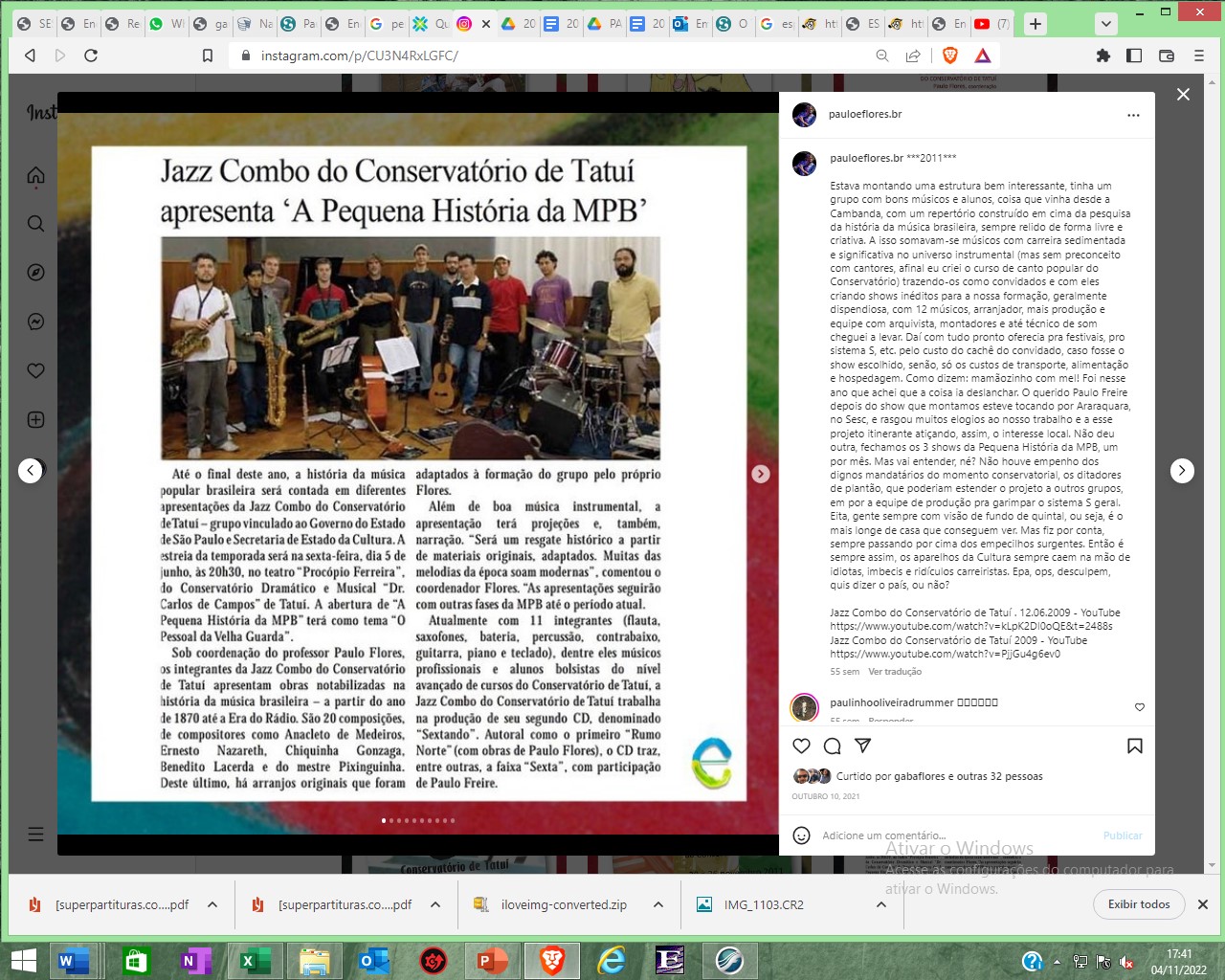Like the post with the heart icon

coord(802,746)
